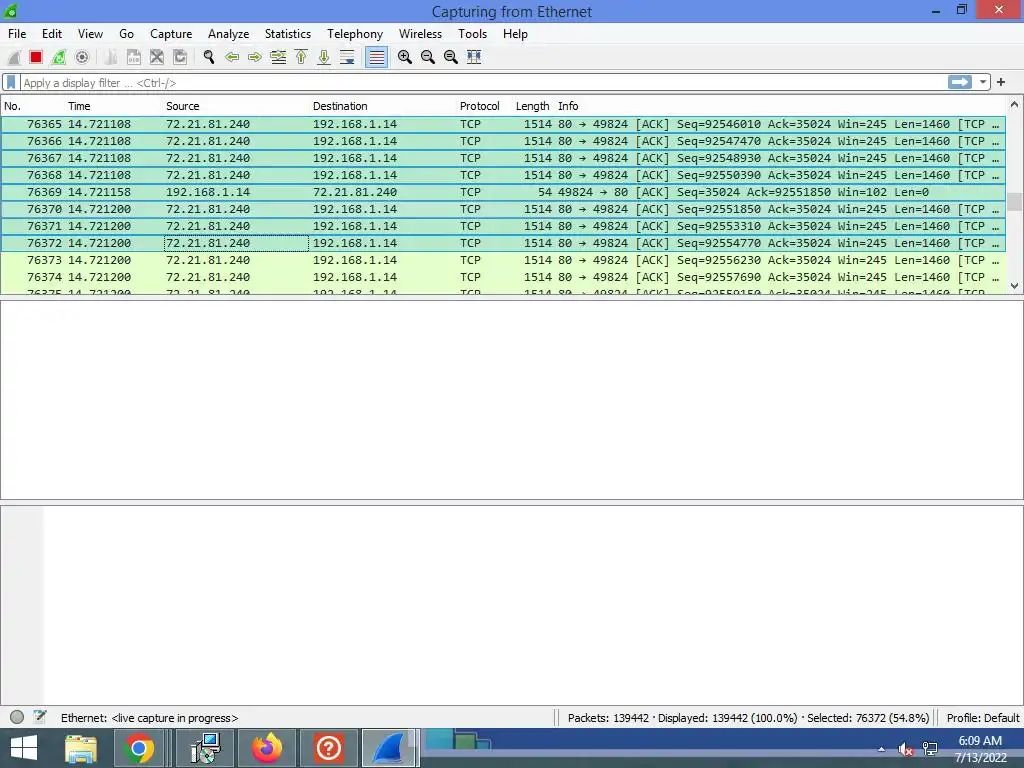Reset text to normal size
Image resolution: width=1024 pixels, height=768 pixels.
[451, 57]
